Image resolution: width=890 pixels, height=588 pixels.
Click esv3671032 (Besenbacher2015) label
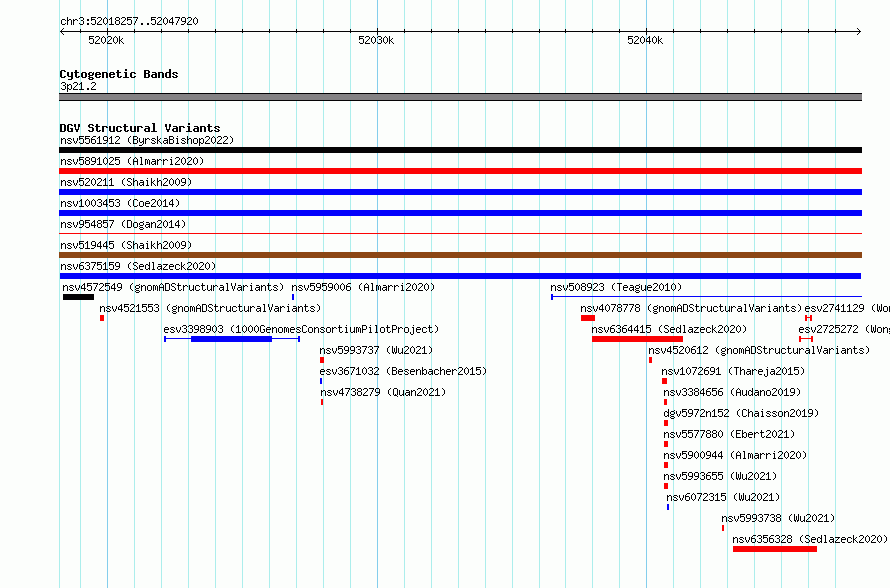[403, 371]
